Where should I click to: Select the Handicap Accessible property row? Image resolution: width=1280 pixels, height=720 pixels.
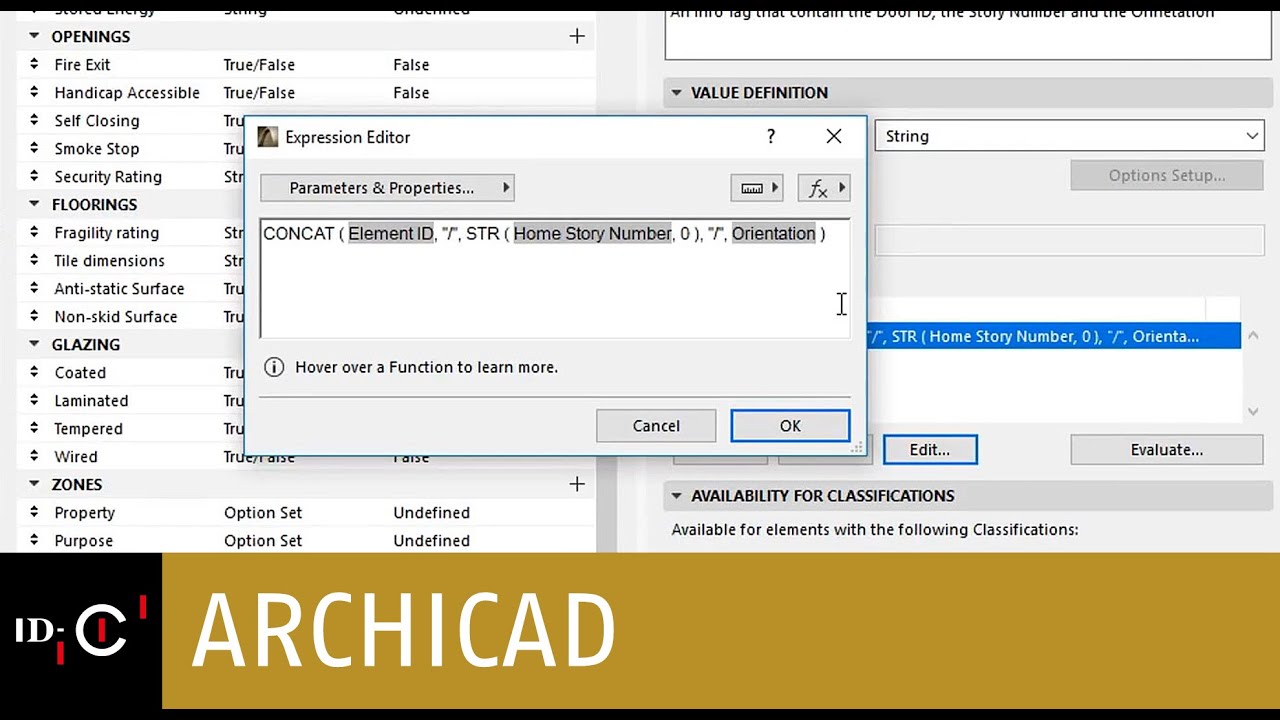point(308,92)
